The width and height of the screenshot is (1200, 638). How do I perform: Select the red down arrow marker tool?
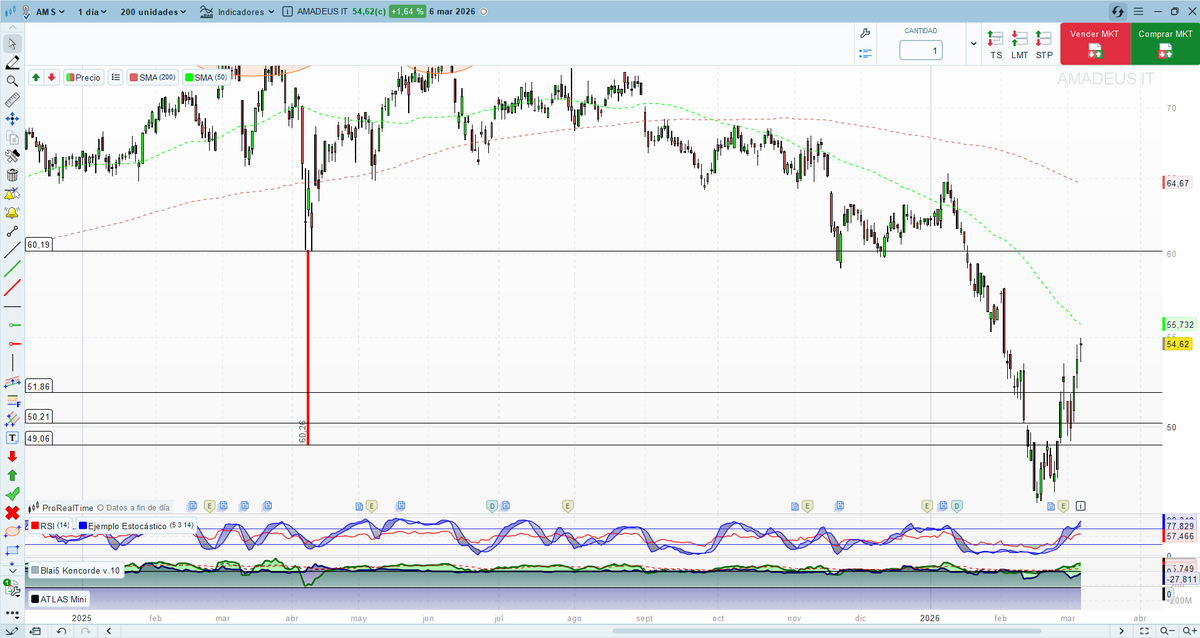[x=12, y=456]
